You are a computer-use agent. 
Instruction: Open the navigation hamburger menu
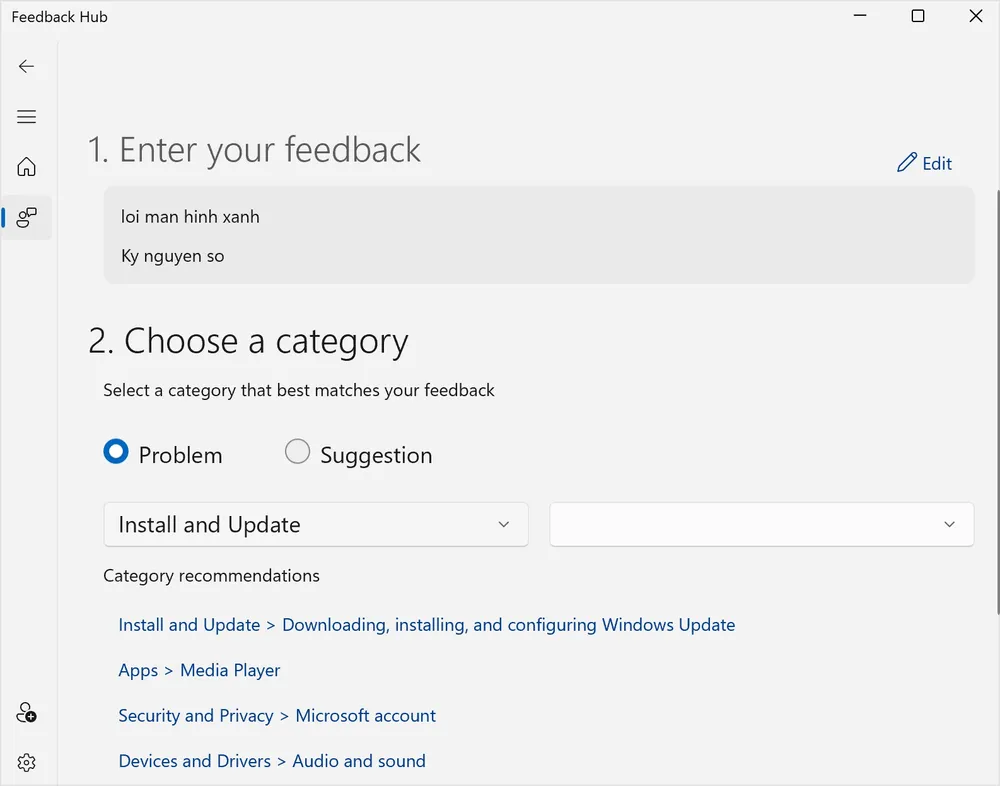[x=26, y=116]
